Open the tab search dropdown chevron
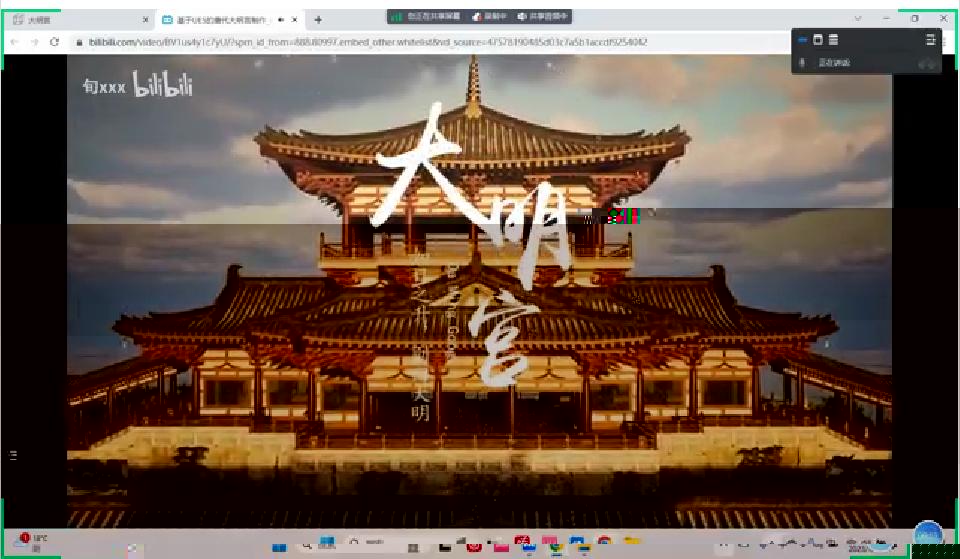Image resolution: width=960 pixels, height=559 pixels. tap(858, 18)
